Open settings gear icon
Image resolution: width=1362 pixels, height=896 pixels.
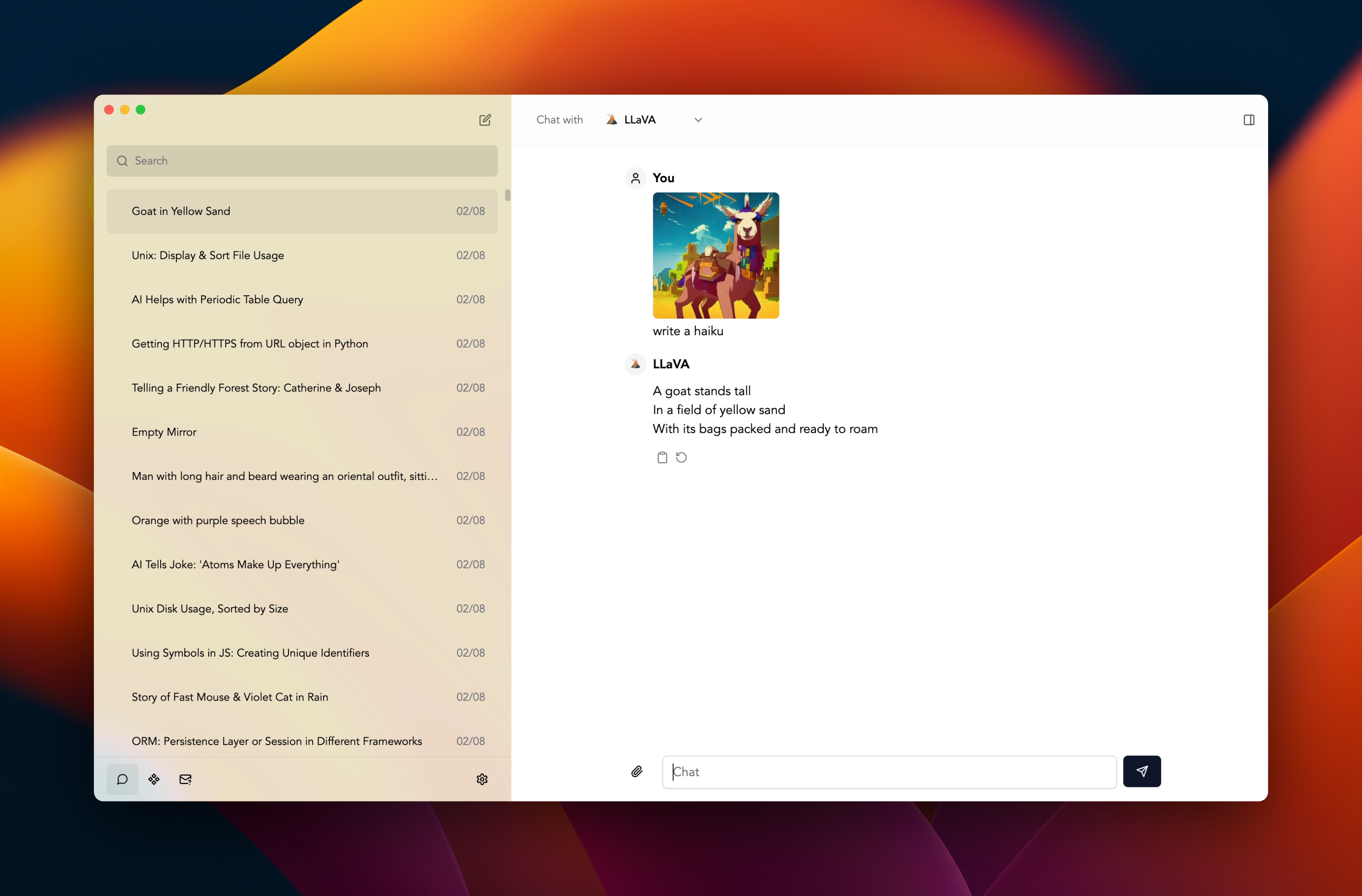pos(482,779)
